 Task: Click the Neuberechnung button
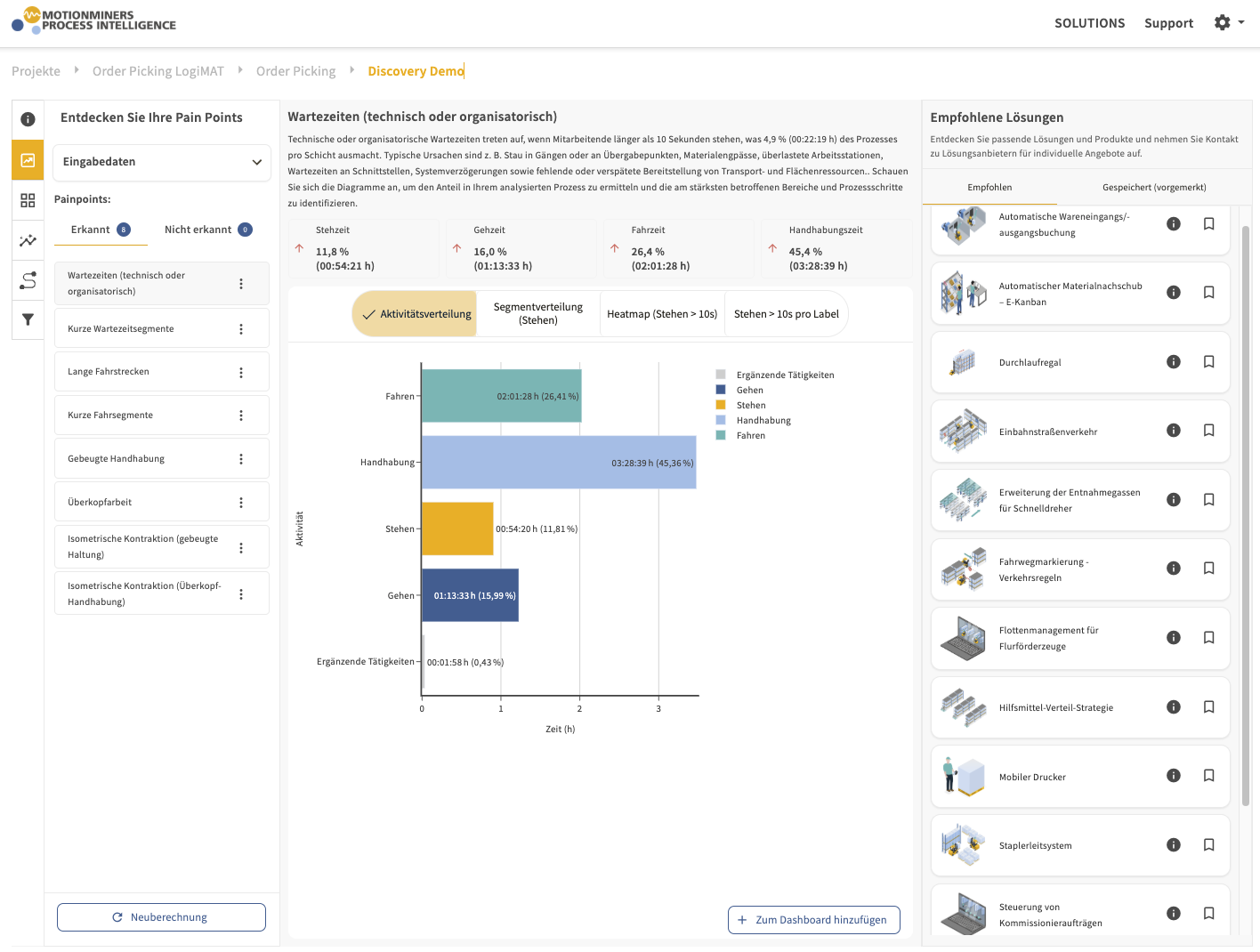[161, 917]
